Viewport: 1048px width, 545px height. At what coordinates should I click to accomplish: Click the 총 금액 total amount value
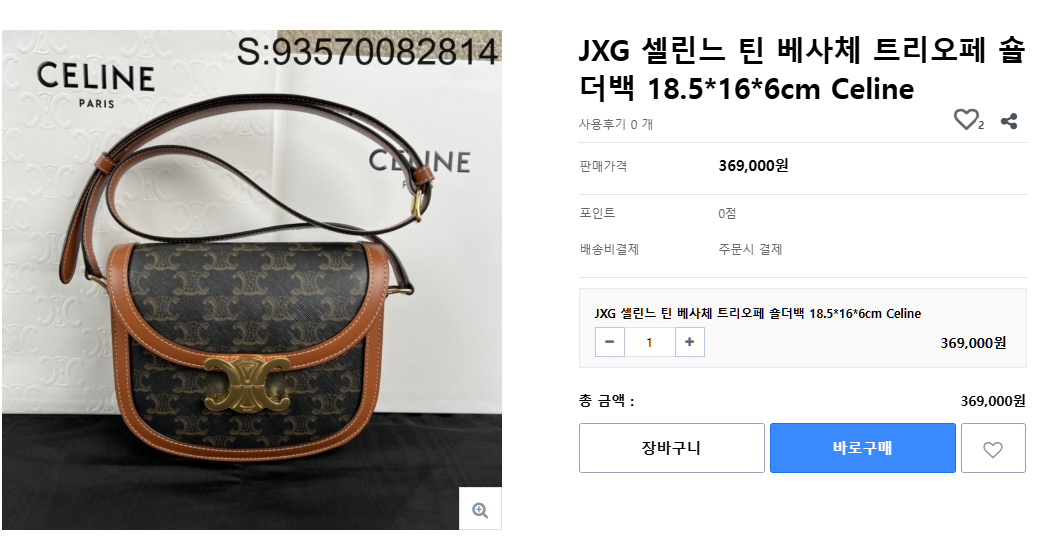point(993,401)
